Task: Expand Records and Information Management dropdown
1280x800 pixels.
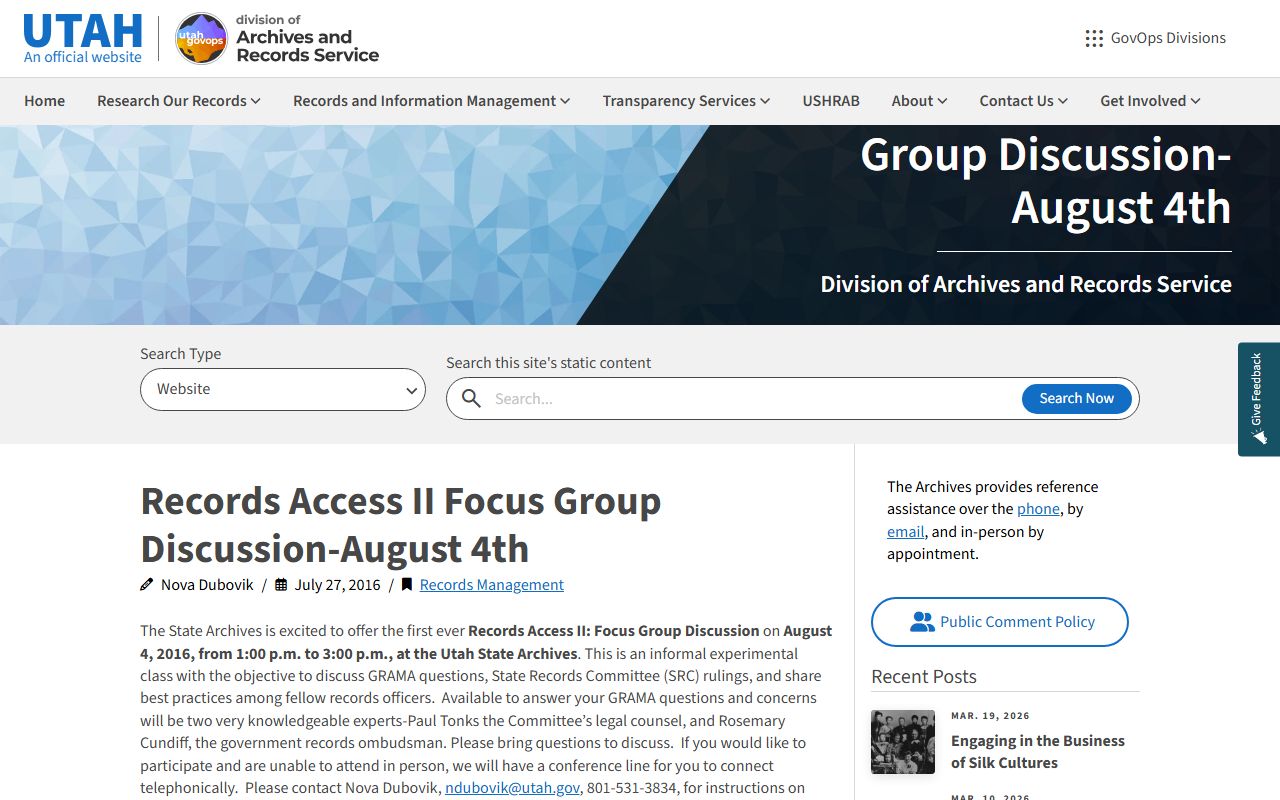Action: (431, 101)
